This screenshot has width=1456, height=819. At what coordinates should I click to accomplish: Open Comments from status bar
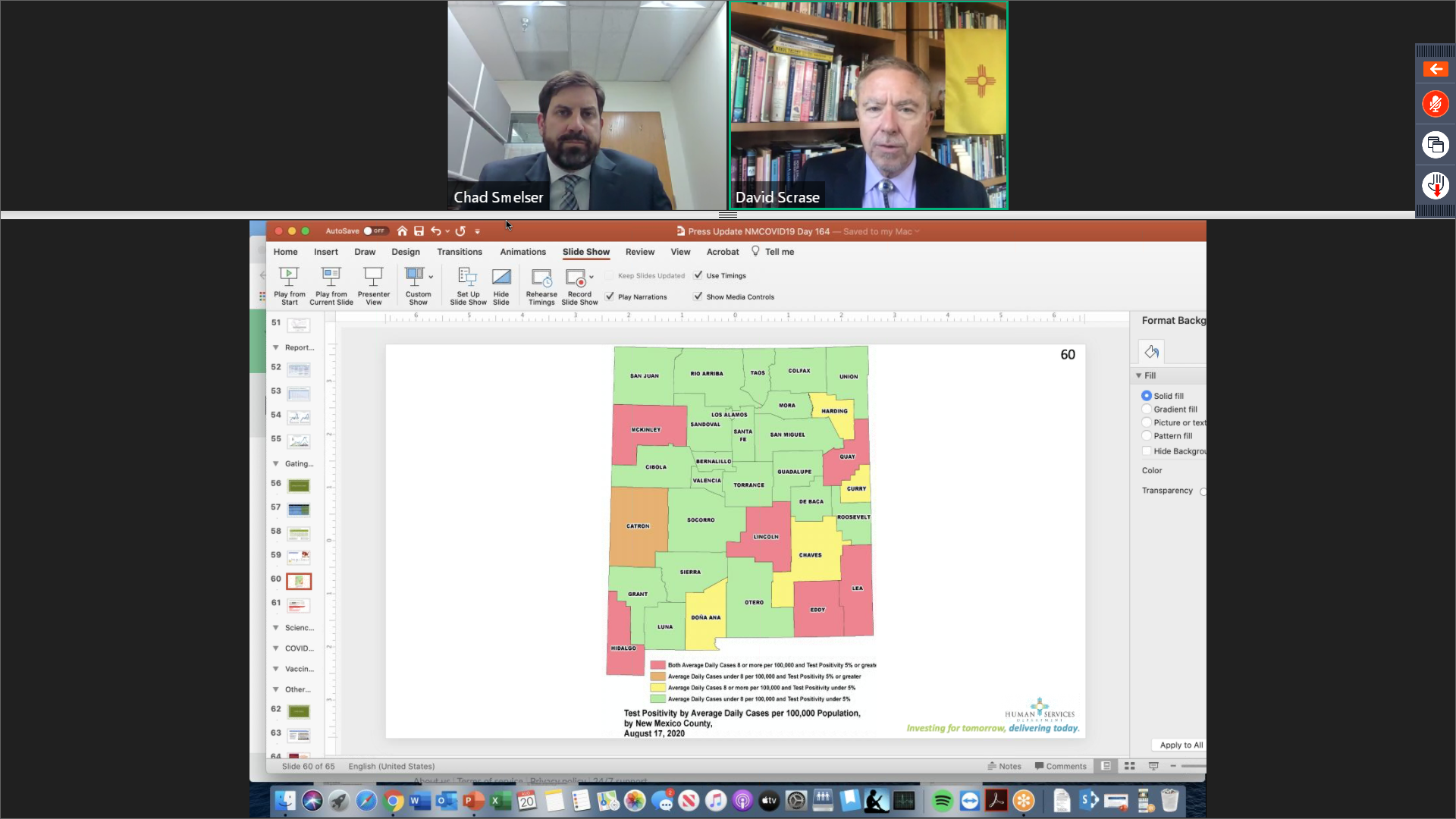click(x=1060, y=767)
